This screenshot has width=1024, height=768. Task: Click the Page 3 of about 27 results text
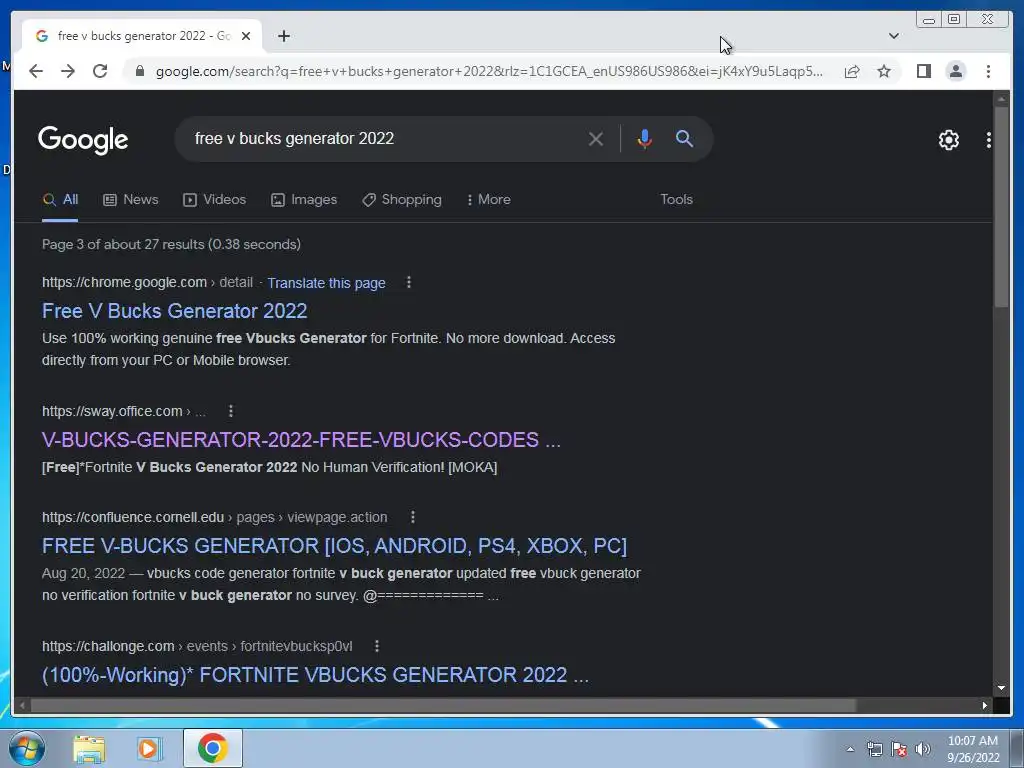coord(171,244)
